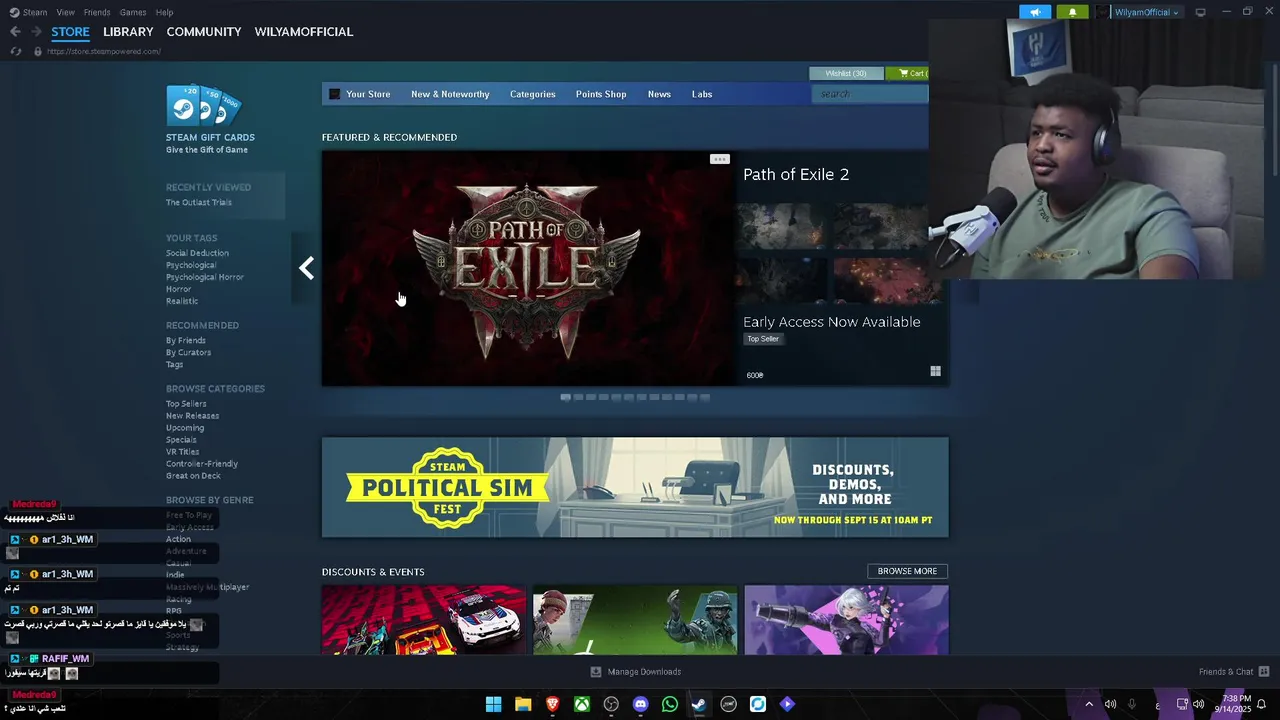Switch to OBS Studio on the taskbar
Screen dimensions: 1280x720
pos(611,704)
